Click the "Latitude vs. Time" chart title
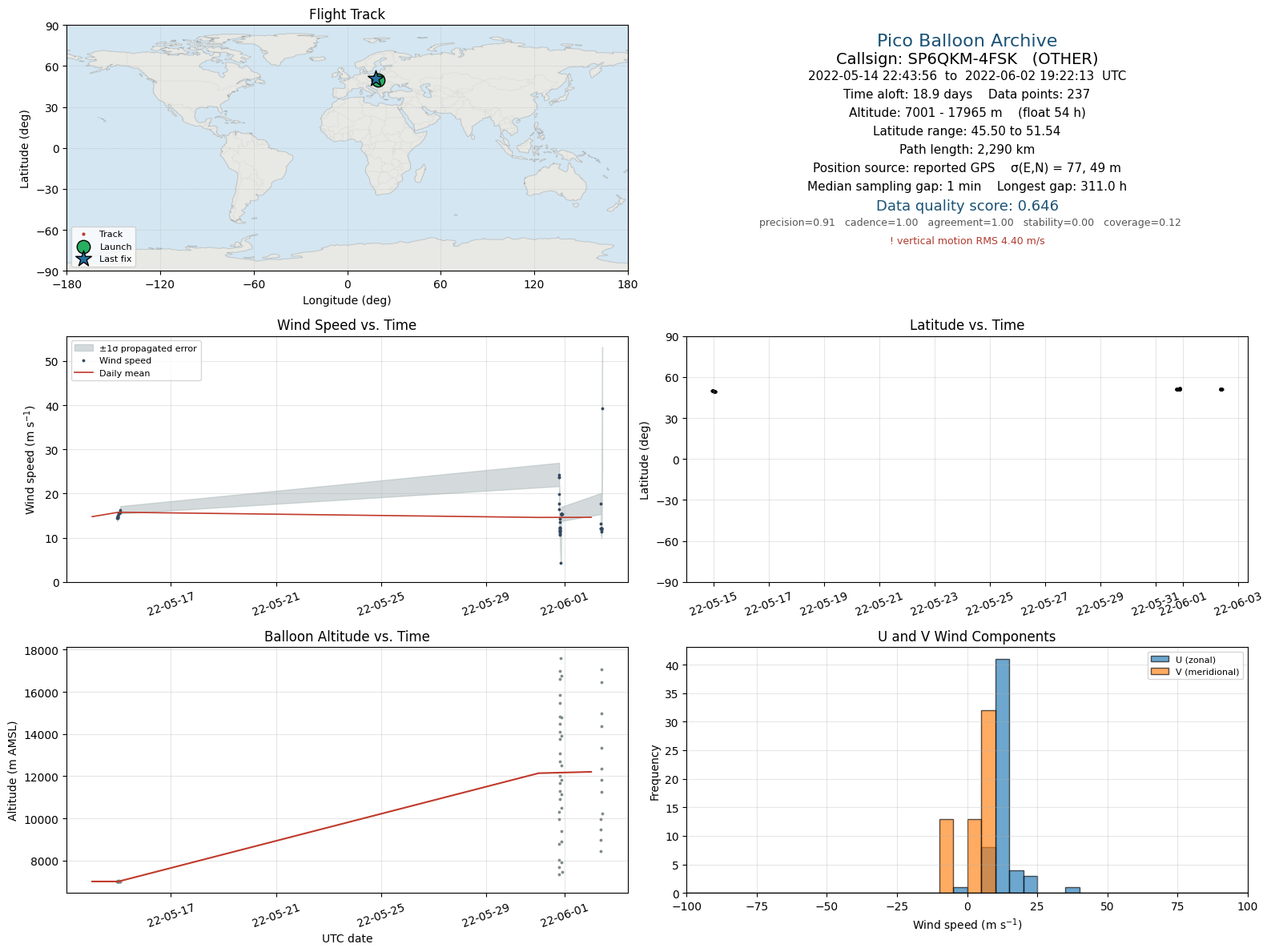Screen dimensions: 1271x952 [967, 325]
